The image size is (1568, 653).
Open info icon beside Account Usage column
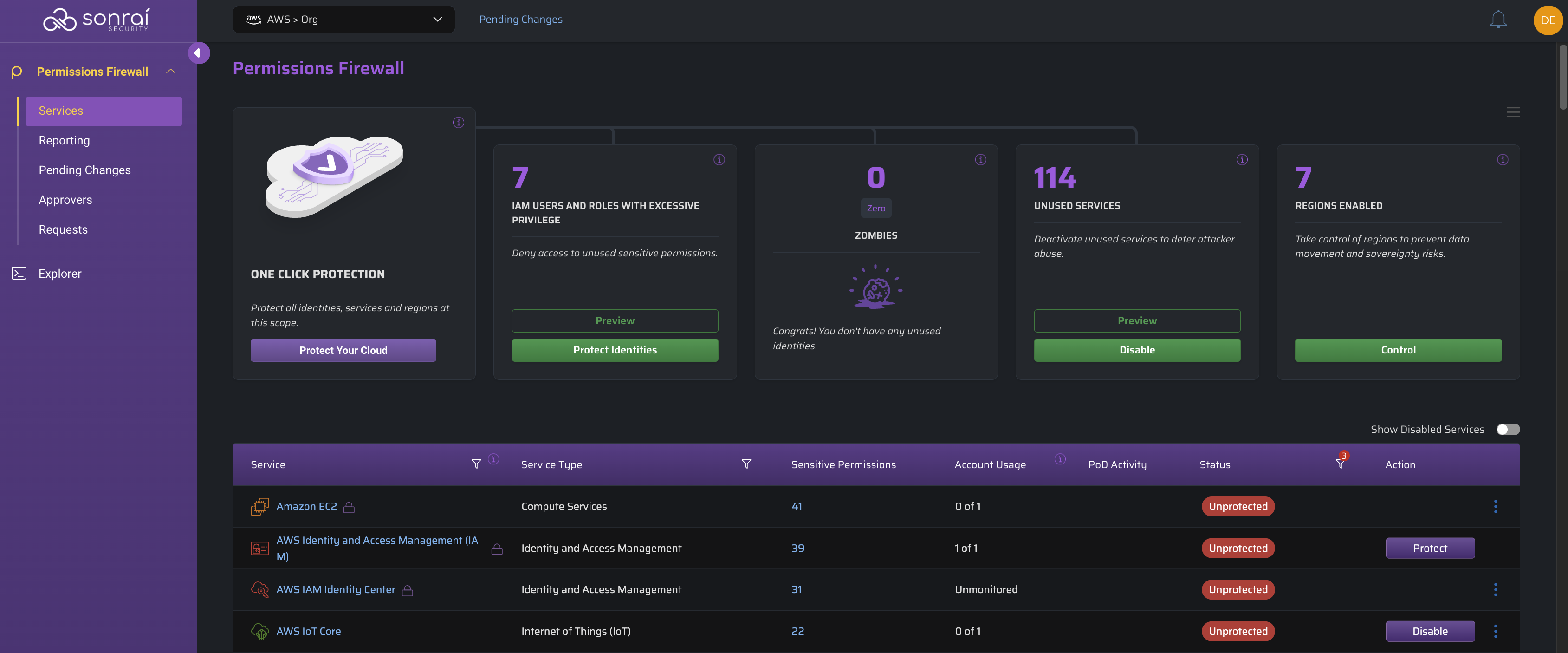tap(1060, 459)
